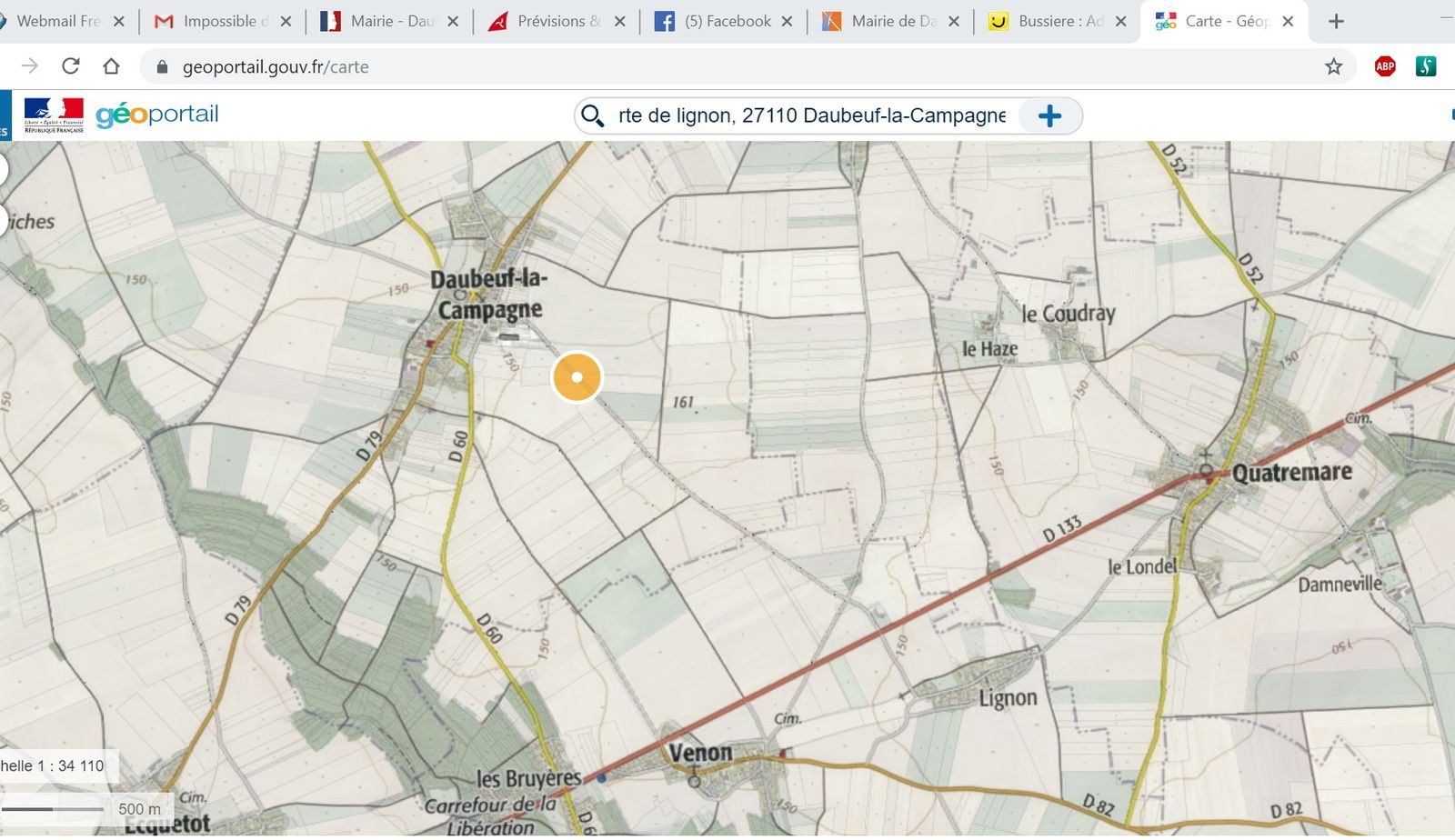Go to the browser home page
1455x840 pixels.
(x=111, y=66)
